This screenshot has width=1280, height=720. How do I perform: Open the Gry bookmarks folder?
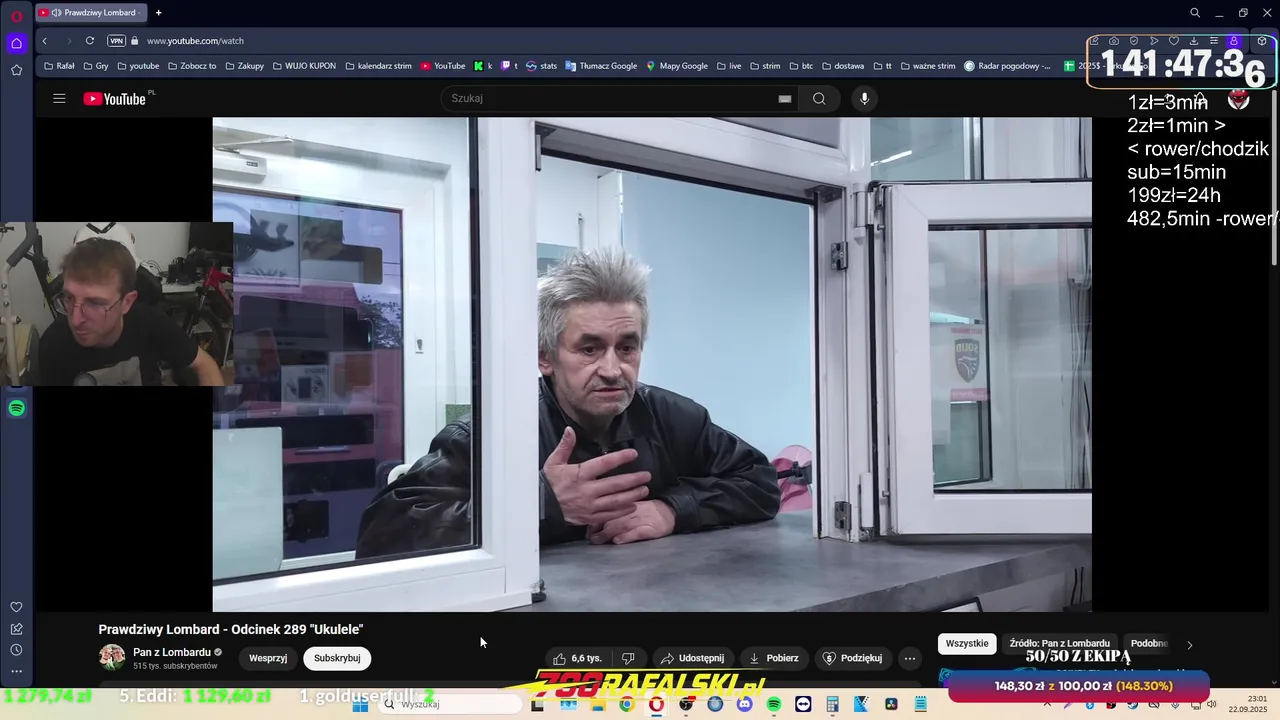pyautogui.click(x=96, y=66)
